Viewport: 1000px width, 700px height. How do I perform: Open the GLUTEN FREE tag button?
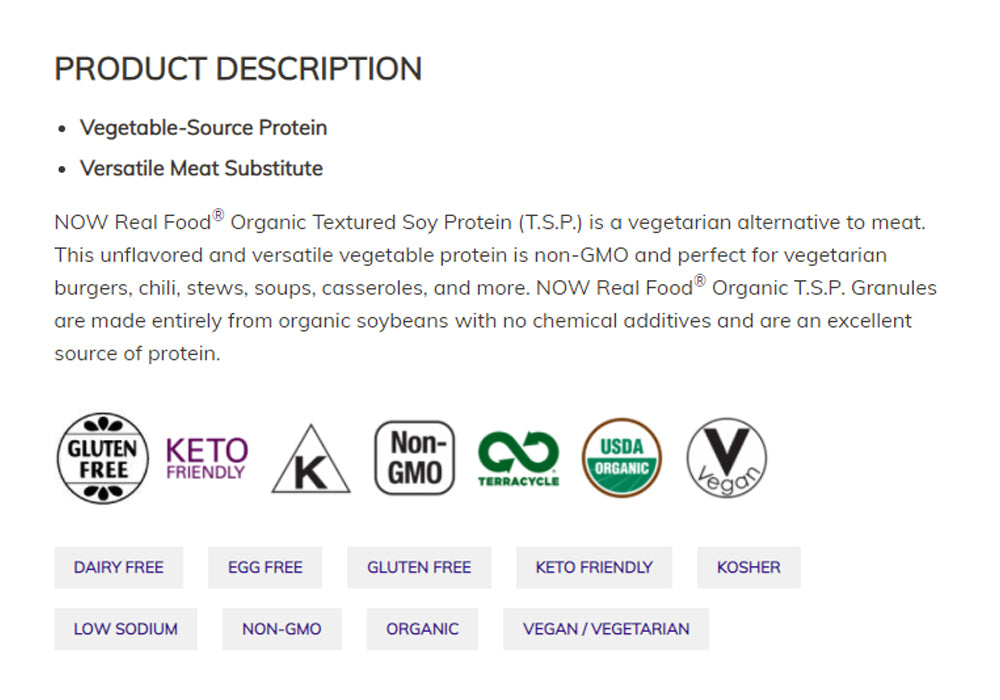[419, 567]
